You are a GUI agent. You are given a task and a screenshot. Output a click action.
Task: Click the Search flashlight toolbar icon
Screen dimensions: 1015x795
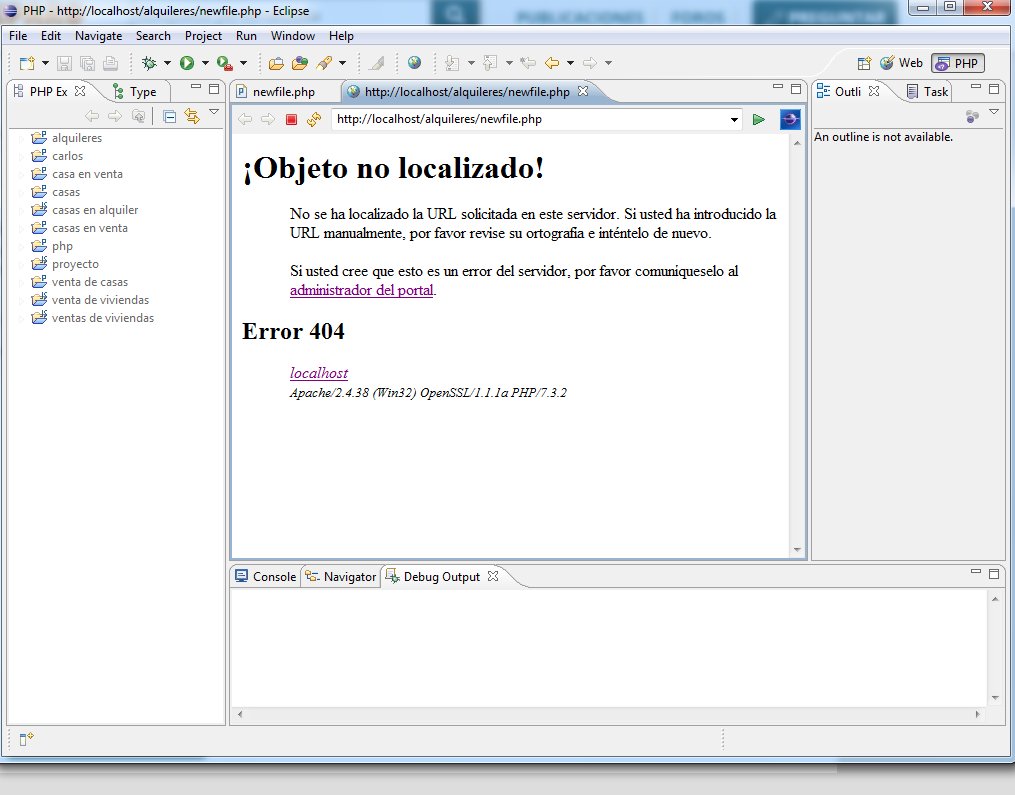324,63
